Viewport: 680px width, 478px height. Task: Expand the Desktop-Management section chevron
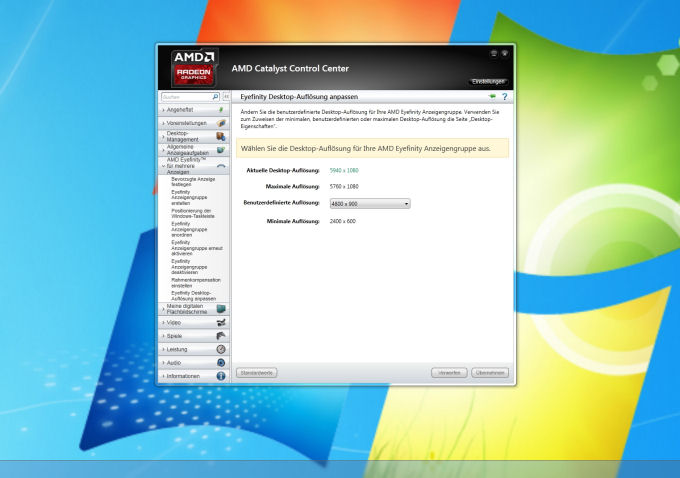[163, 137]
